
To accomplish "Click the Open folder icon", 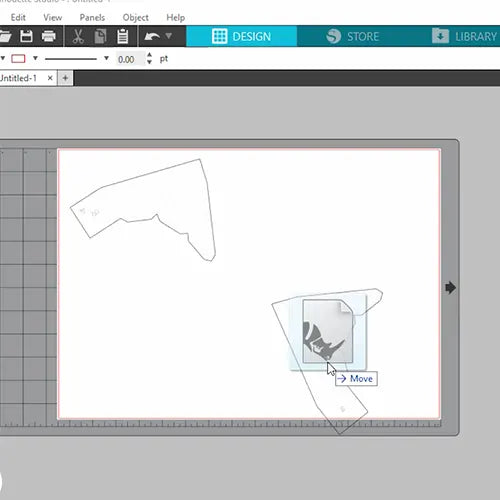I will (5, 36).
